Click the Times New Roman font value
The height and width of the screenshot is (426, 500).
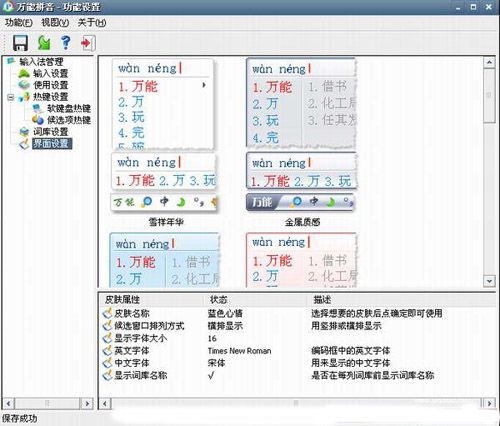[239, 351]
